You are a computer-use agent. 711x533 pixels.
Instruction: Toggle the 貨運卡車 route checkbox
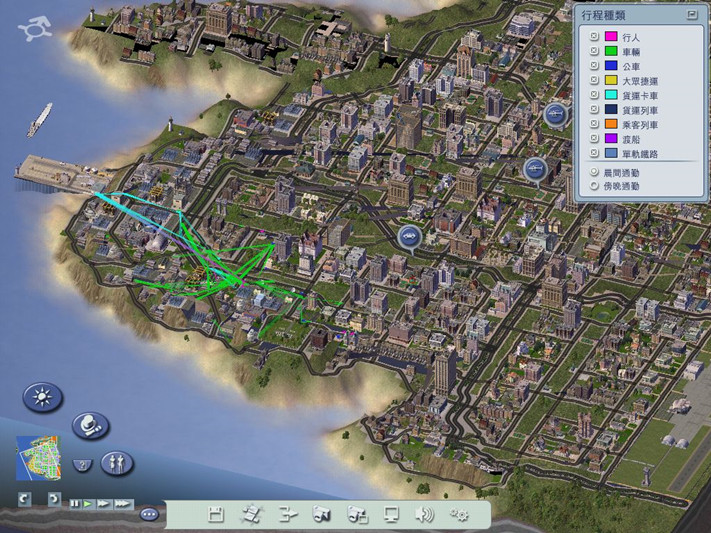pos(594,94)
